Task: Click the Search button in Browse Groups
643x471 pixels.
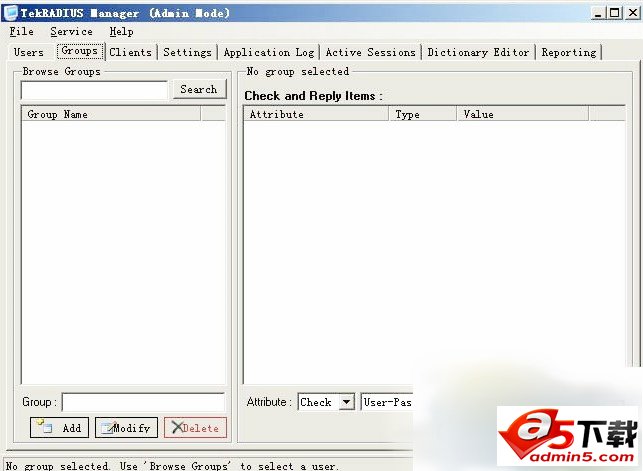Action: [x=199, y=89]
